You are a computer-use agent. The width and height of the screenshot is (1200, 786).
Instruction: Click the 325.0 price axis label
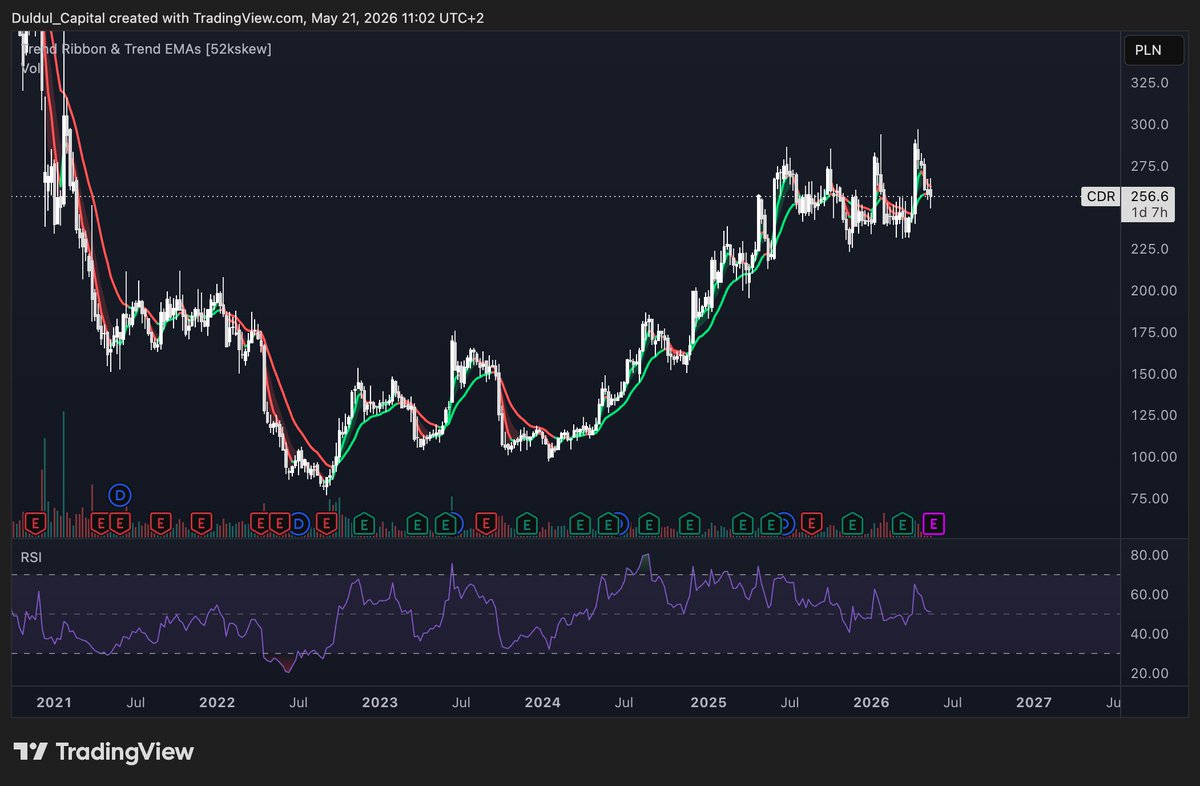point(1149,83)
